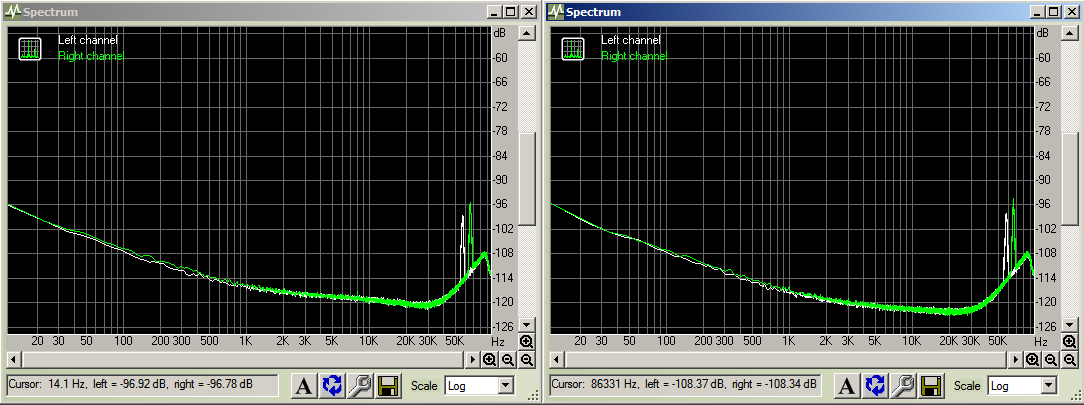Click the resize grip of left Spectrum window
Image resolution: width=1084 pixels, height=405 pixels.
click(x=534, y=396)
